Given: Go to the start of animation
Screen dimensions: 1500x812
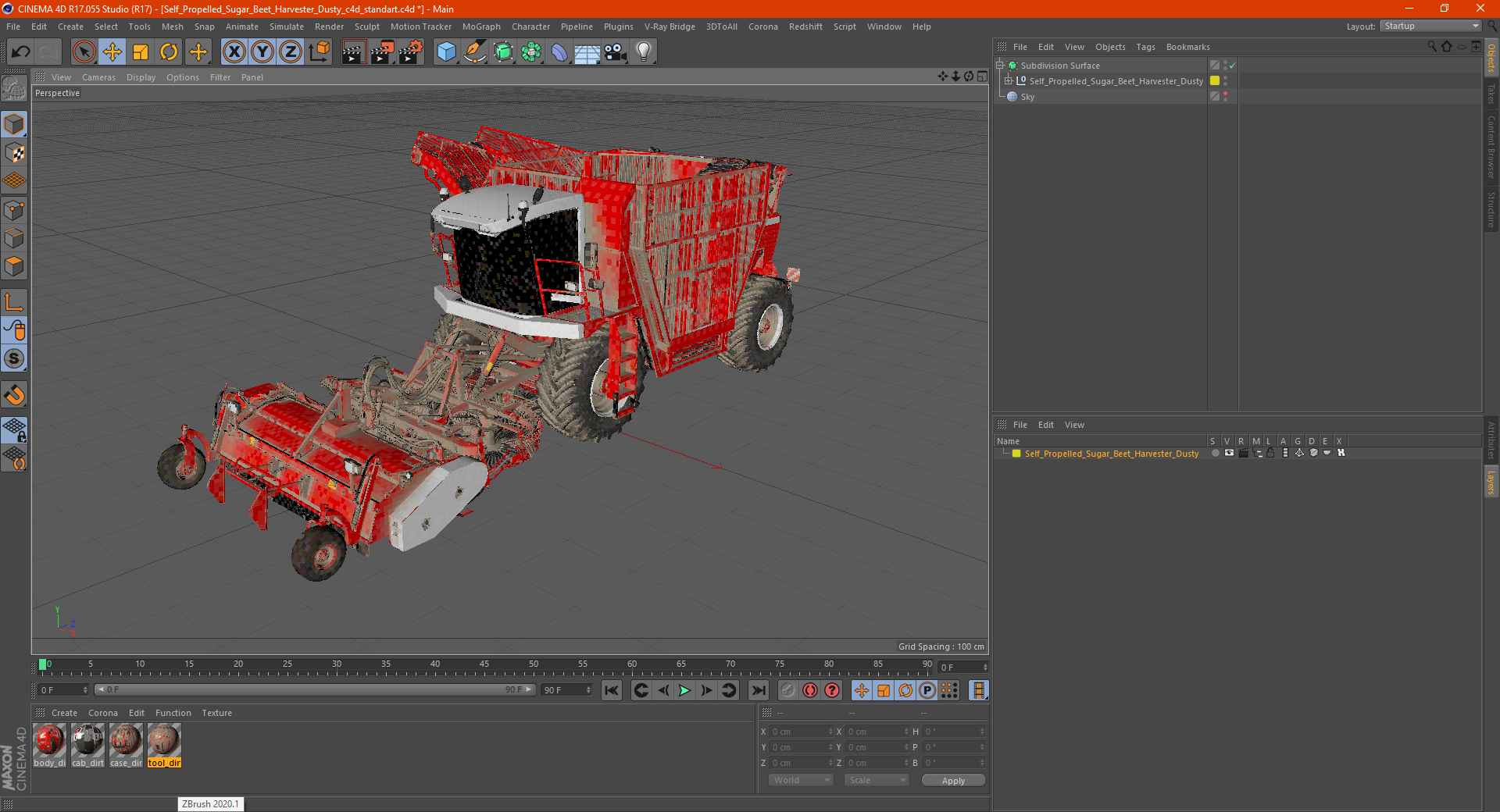Looking at the screenshot, I should pyautogui.click(x=612, y=690).
